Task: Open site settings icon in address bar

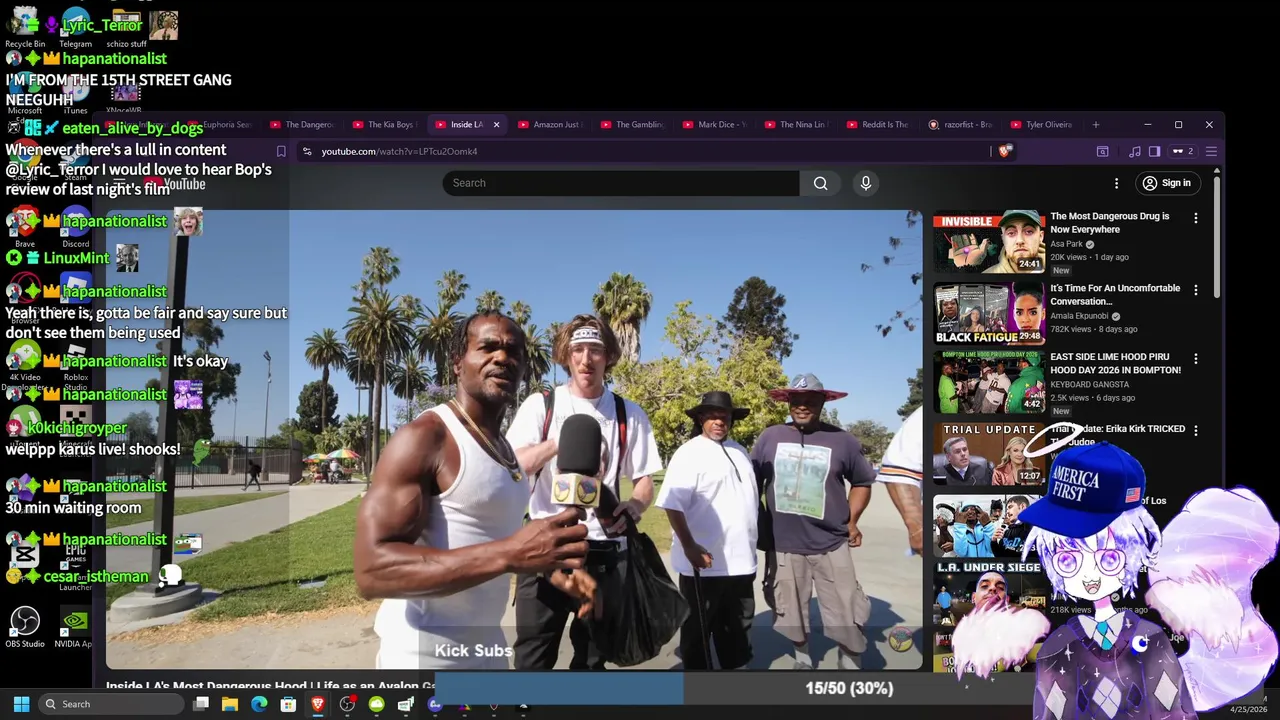Action: pyautogui.click(x=307, y=152)
